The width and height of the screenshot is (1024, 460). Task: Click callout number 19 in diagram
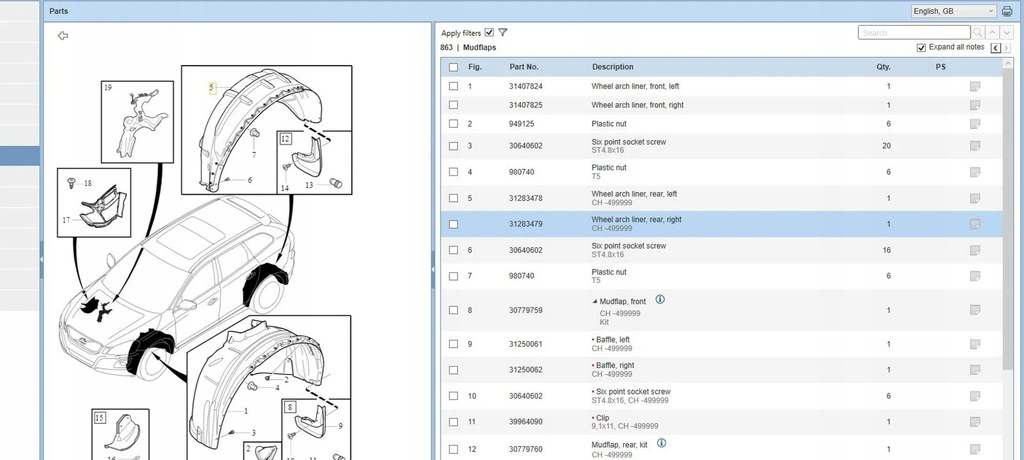(108, 87)
